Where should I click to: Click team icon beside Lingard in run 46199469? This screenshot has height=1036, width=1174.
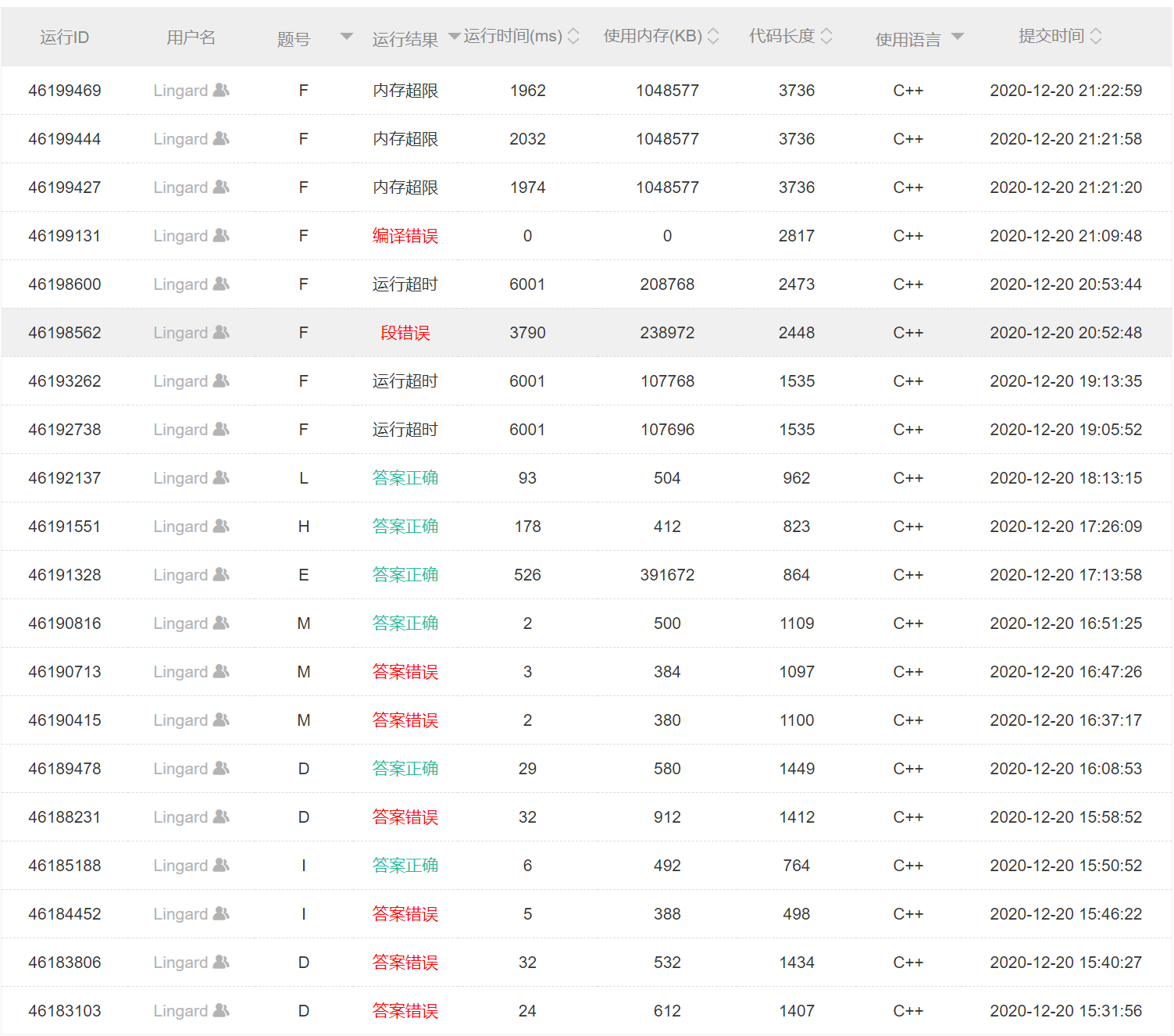[x=221, y=90]
